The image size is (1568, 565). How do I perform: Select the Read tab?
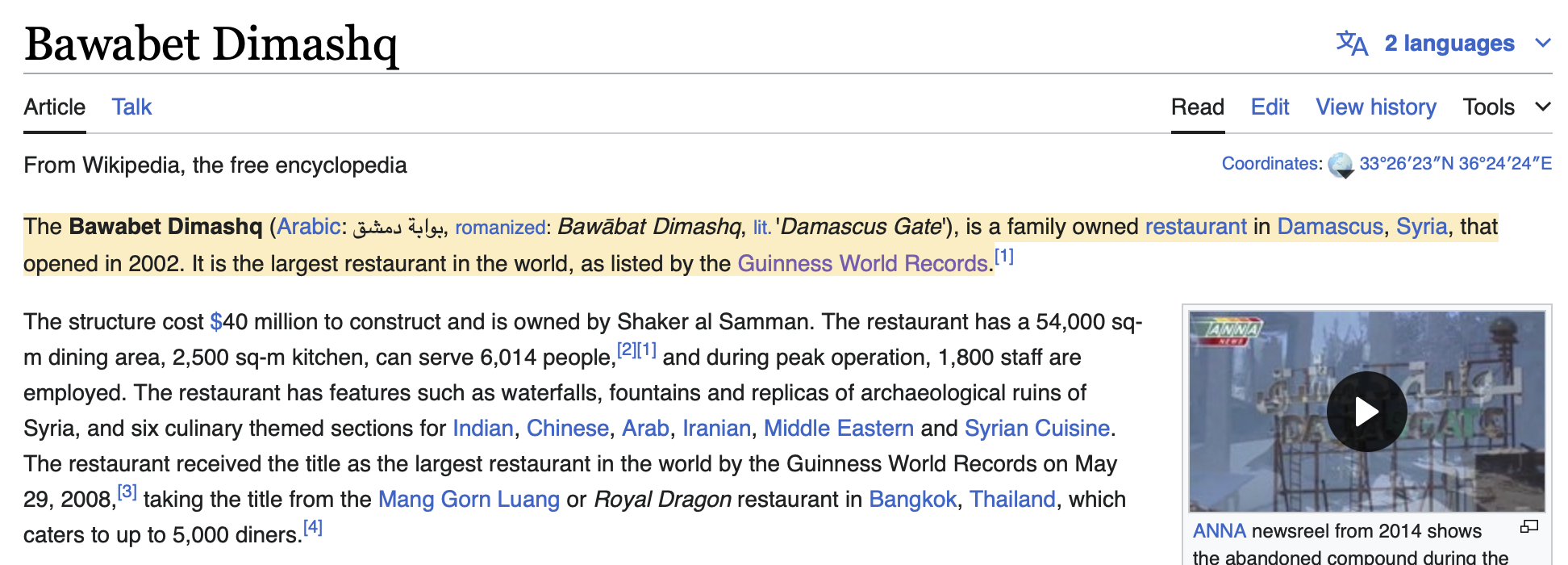1197,107
